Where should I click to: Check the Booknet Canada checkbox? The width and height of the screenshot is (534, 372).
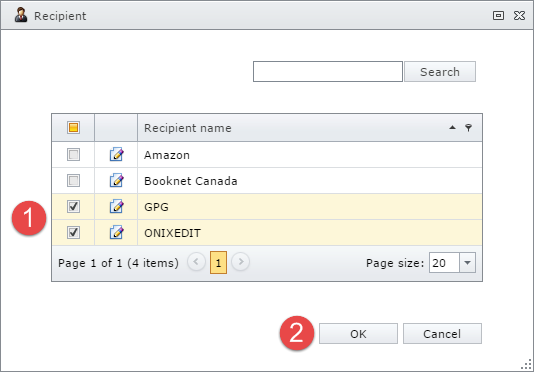click(73, 180)
